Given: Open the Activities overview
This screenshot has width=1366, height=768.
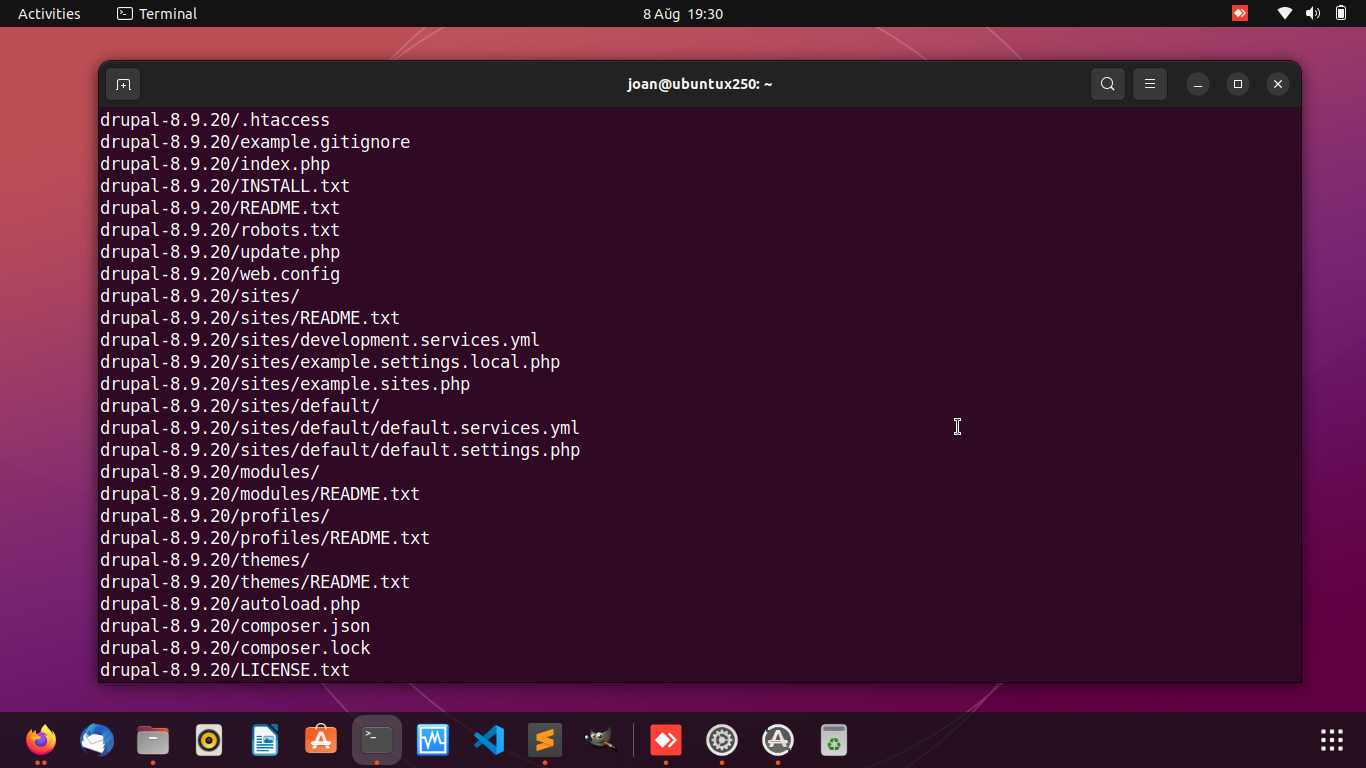Looking at the screenshot, I should pos(49,14).
